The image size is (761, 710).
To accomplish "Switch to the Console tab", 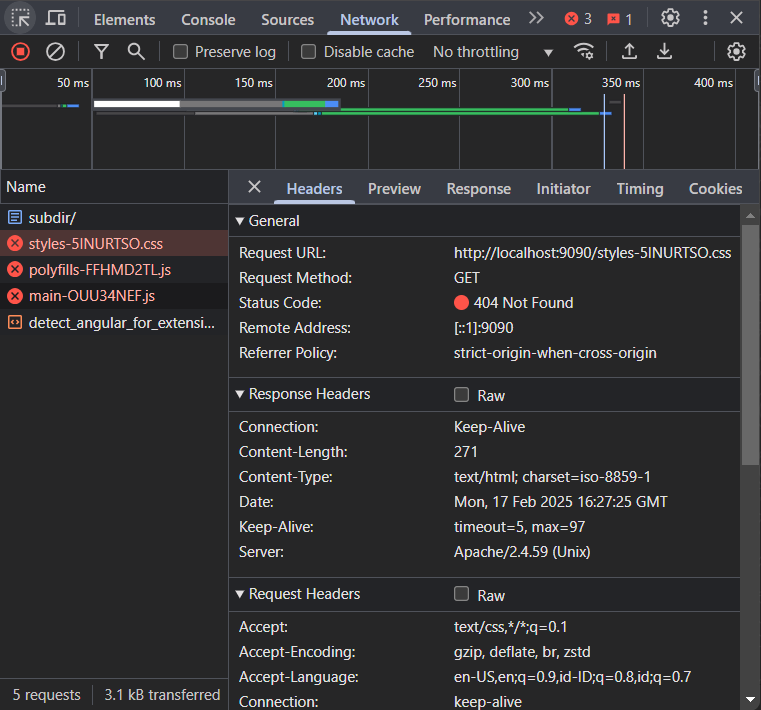I will point(208,19).
